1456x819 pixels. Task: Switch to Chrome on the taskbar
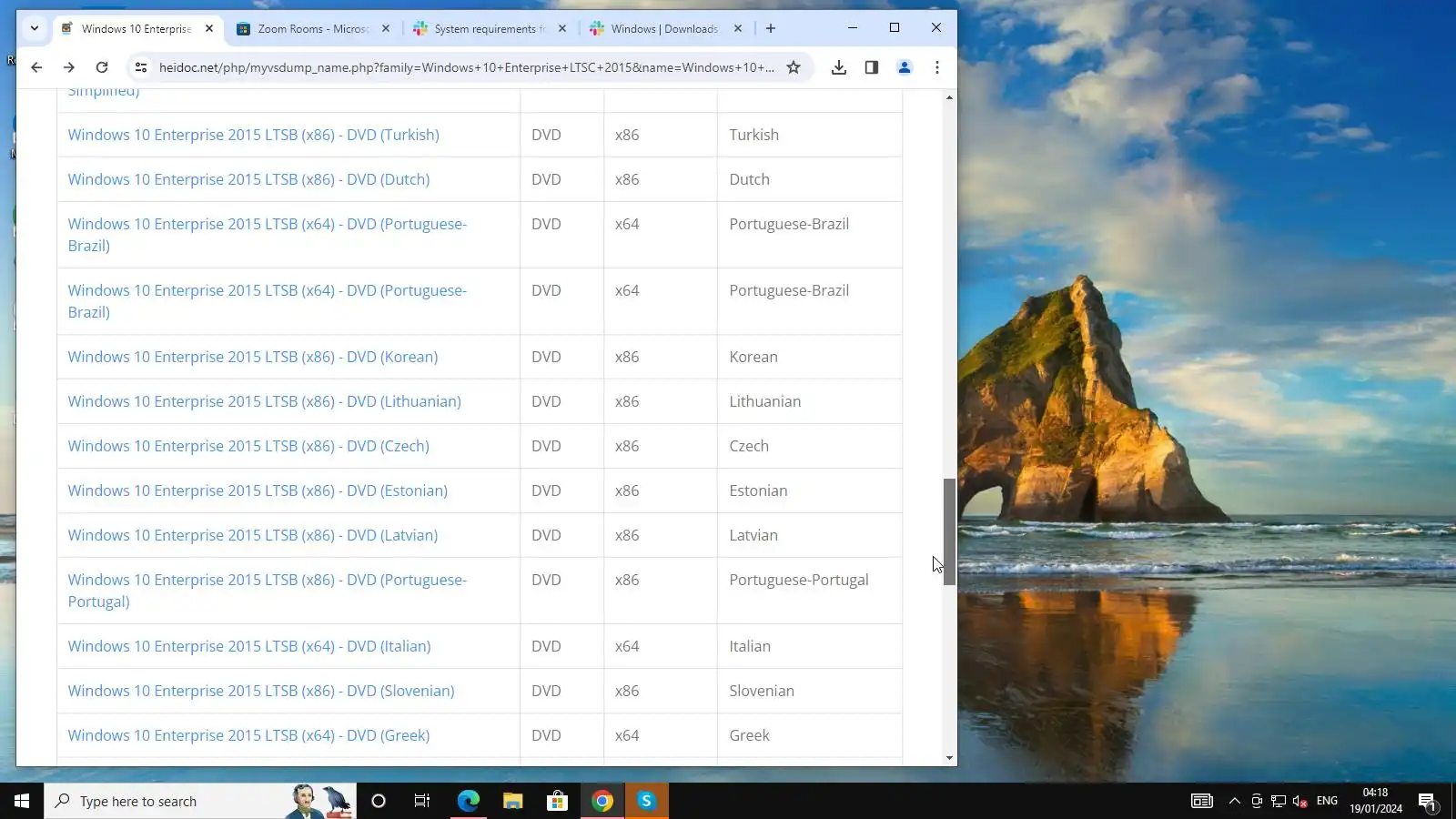click(602, 801)
